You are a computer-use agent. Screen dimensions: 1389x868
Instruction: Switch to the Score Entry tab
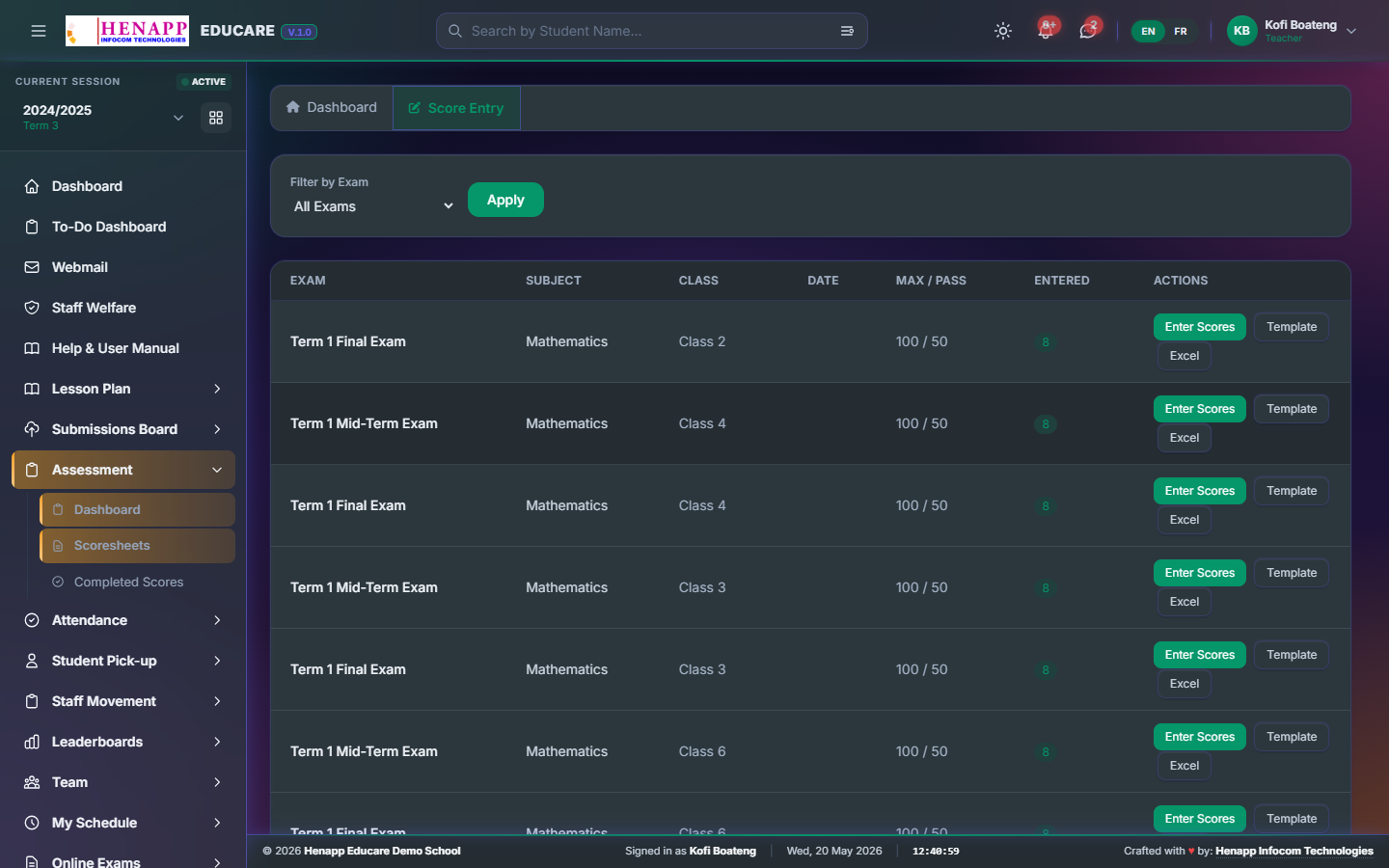click(456, 108)
